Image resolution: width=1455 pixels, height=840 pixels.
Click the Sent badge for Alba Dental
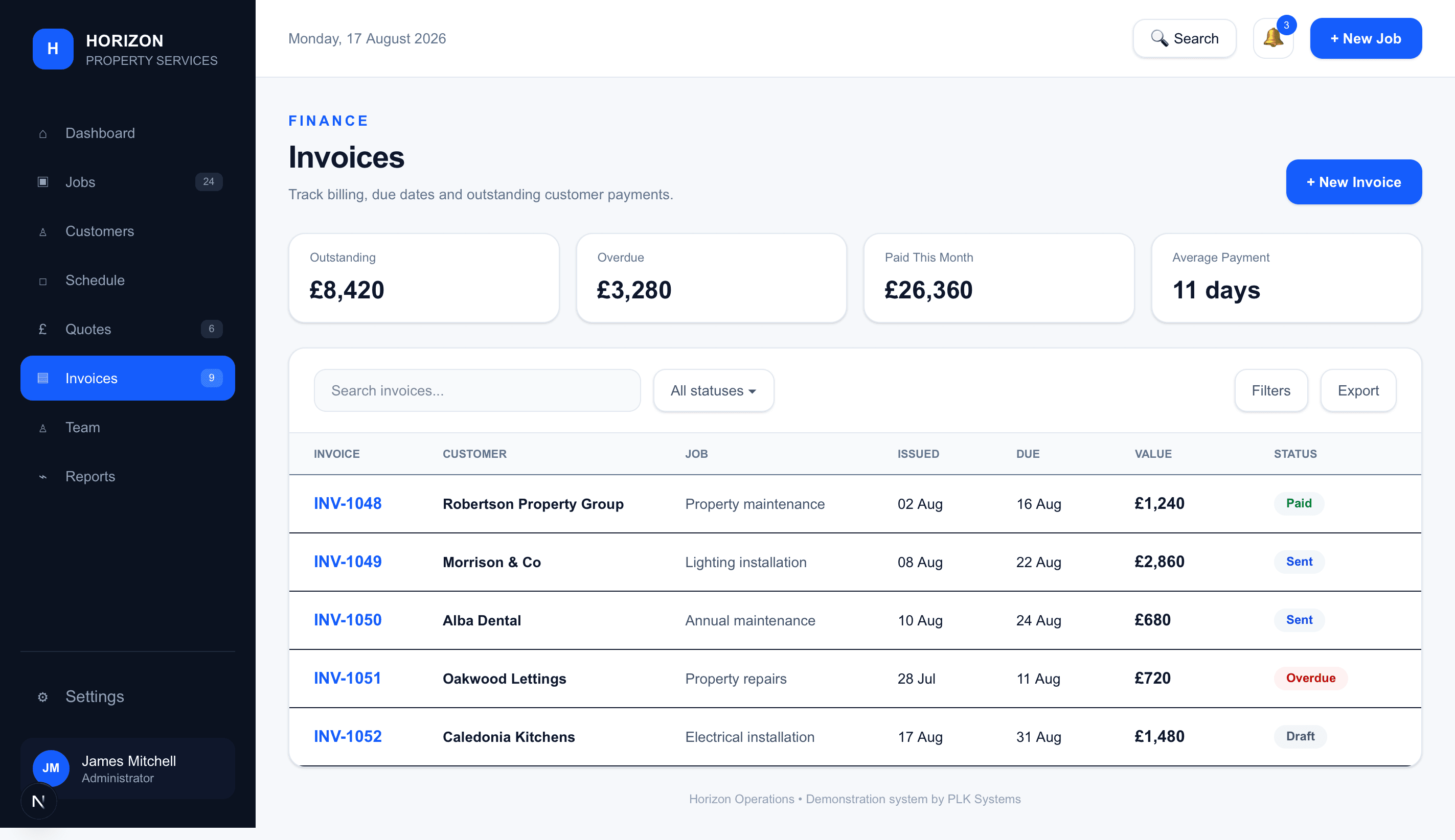[x=1299, y=620]
